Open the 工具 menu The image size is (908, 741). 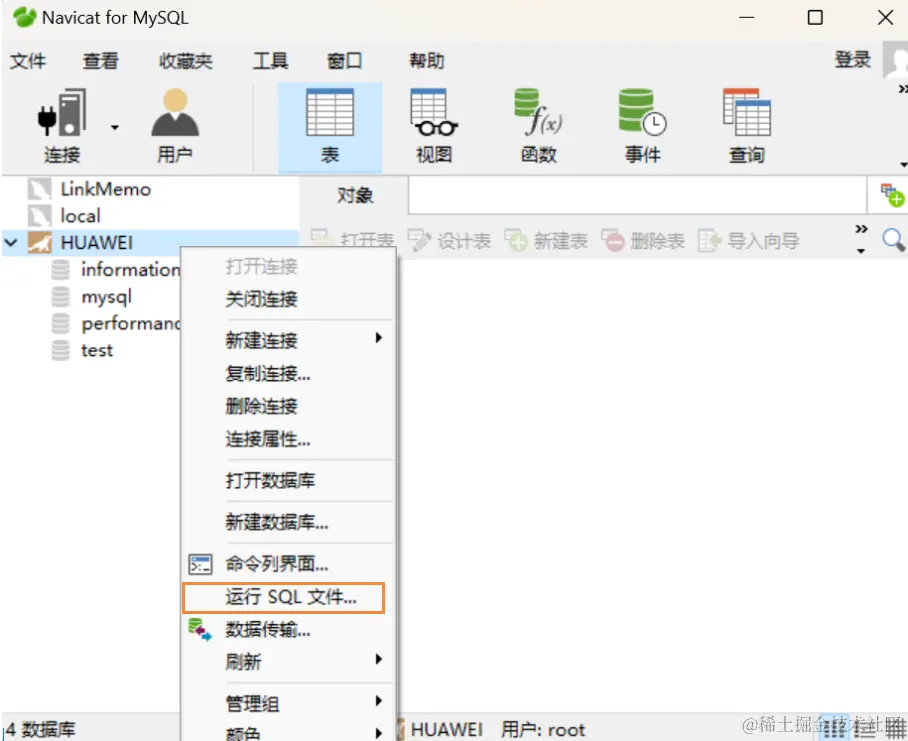click(x=270, y=60)
